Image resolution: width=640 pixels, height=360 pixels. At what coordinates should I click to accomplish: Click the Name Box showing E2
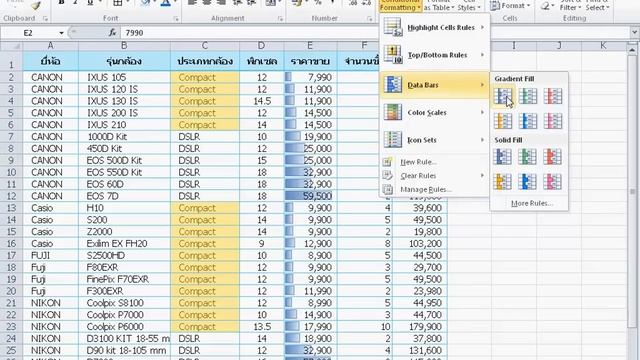pos(29,33)
